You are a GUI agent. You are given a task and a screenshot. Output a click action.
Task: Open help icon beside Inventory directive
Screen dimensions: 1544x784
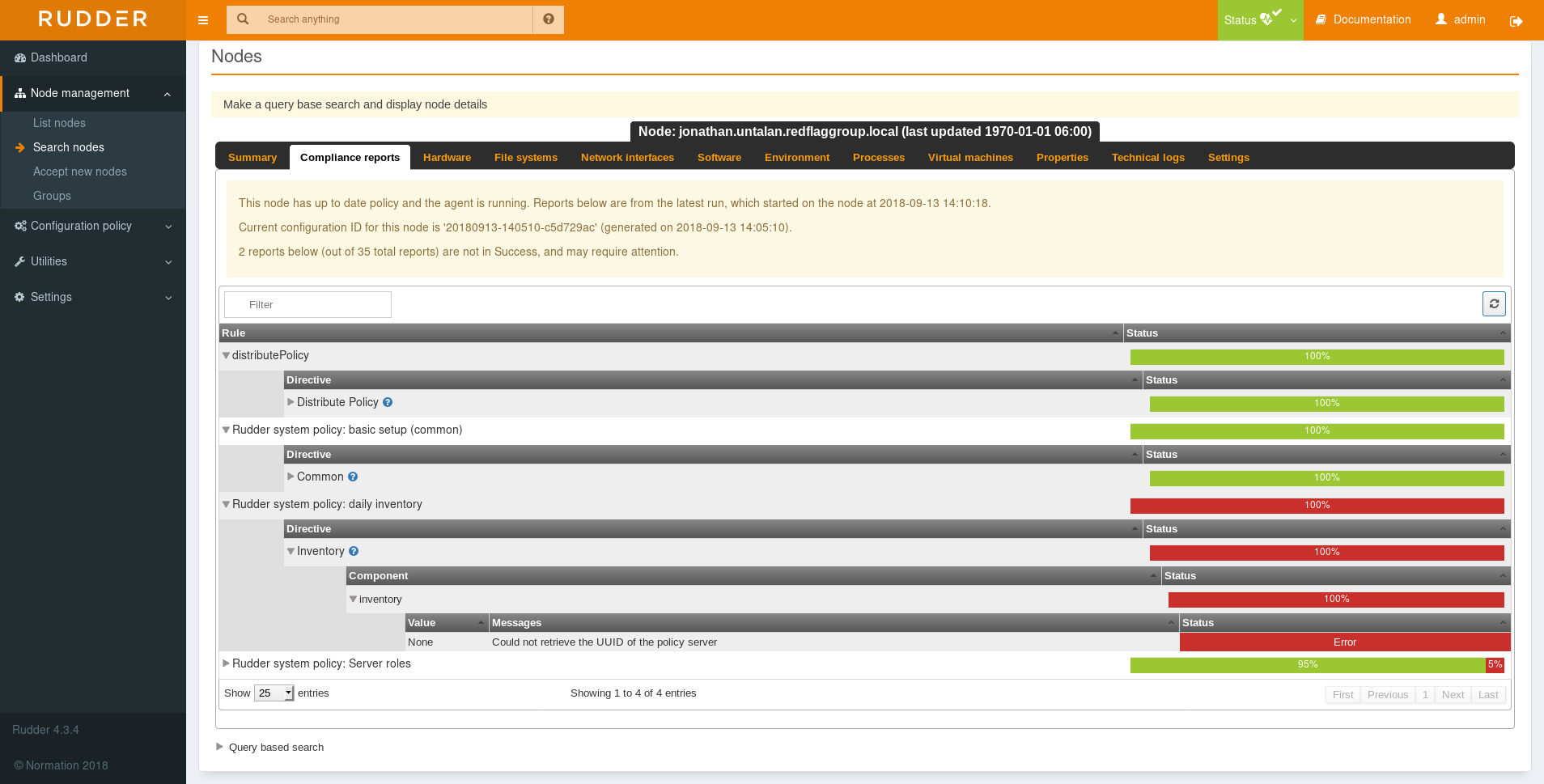354,551
